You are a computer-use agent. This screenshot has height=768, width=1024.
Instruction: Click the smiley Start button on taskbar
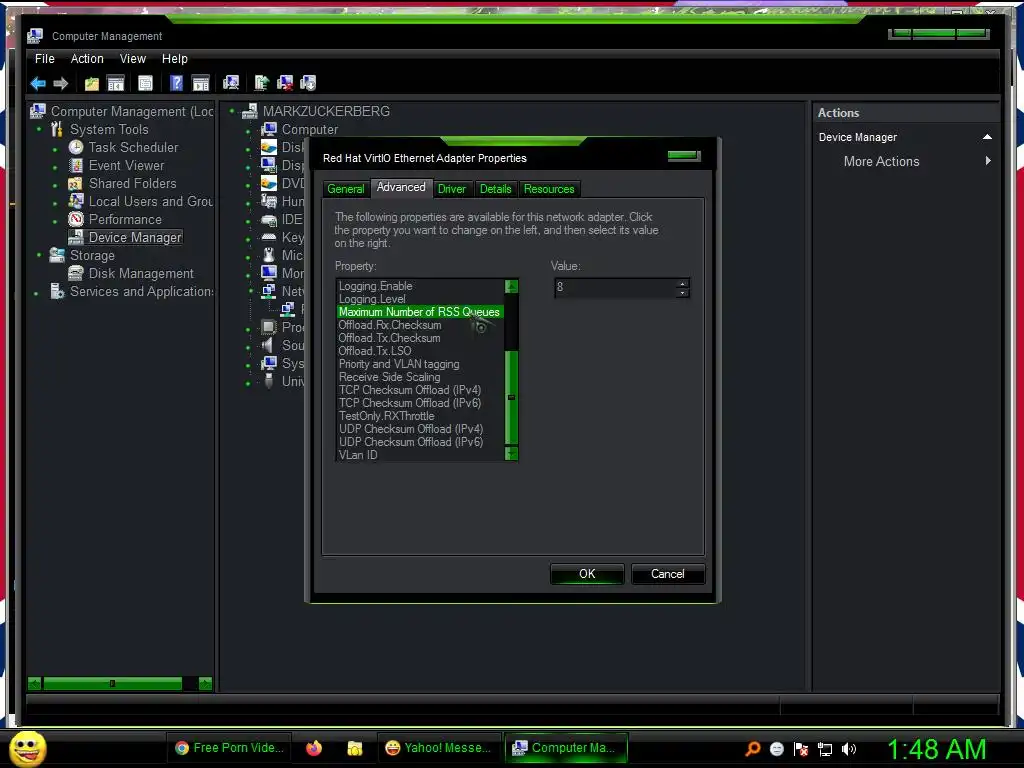click(28, 748)
